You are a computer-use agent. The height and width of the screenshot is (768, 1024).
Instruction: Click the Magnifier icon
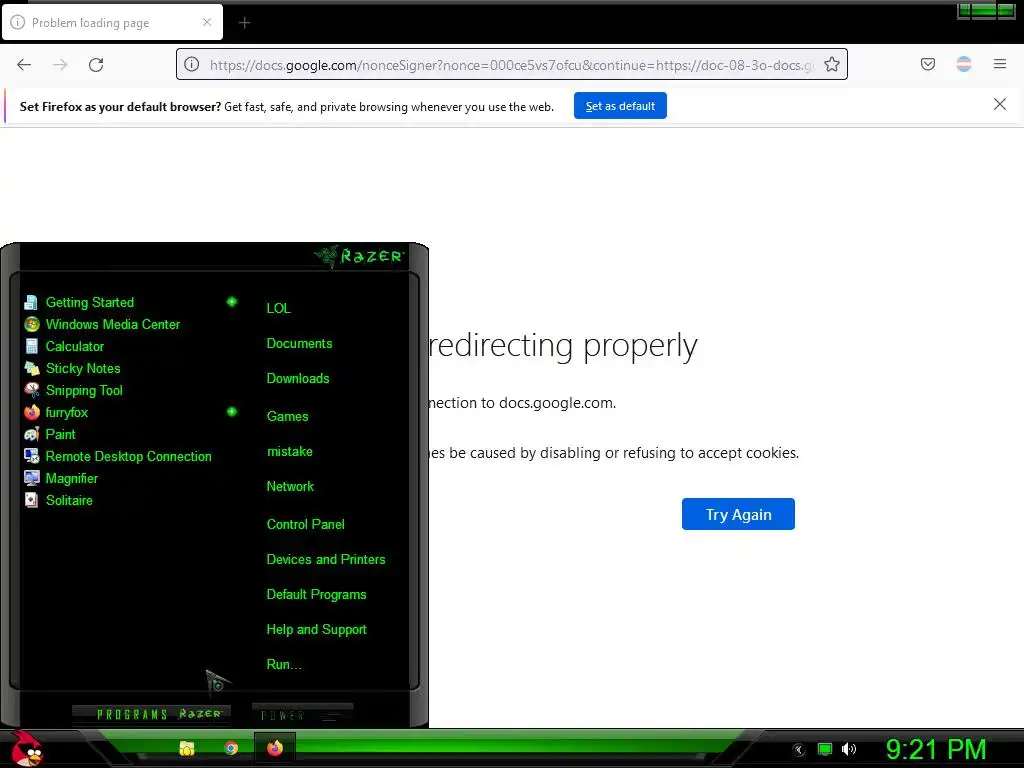(31, 478)
